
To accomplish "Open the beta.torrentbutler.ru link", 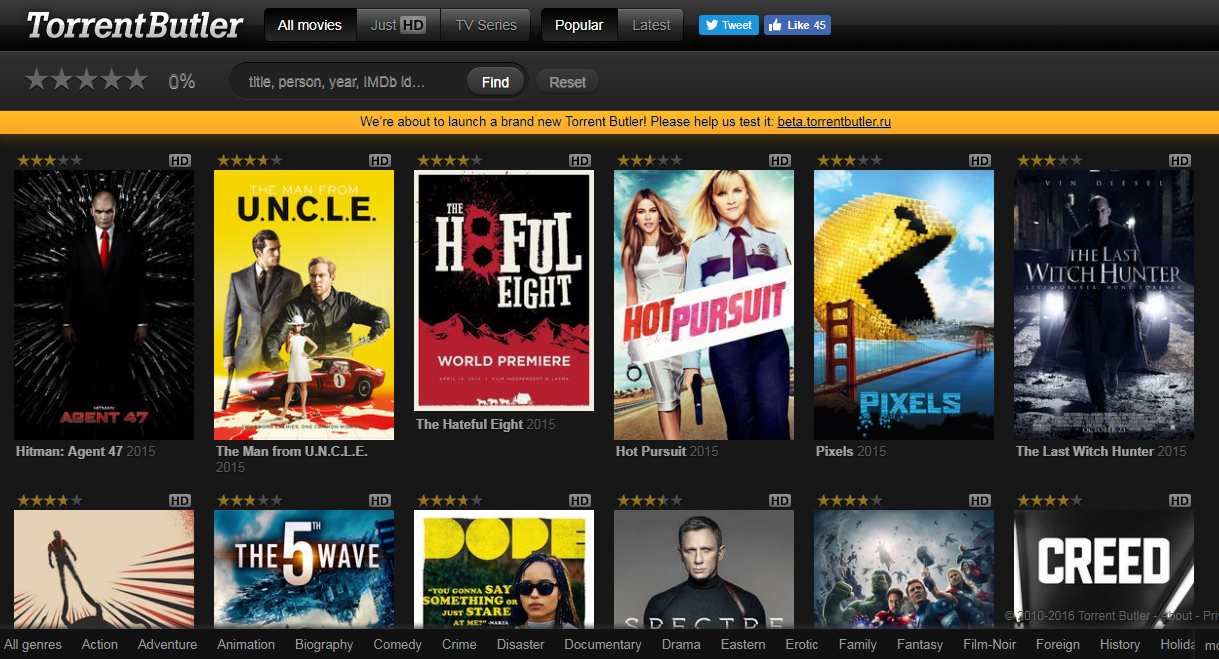I will 834,122.
